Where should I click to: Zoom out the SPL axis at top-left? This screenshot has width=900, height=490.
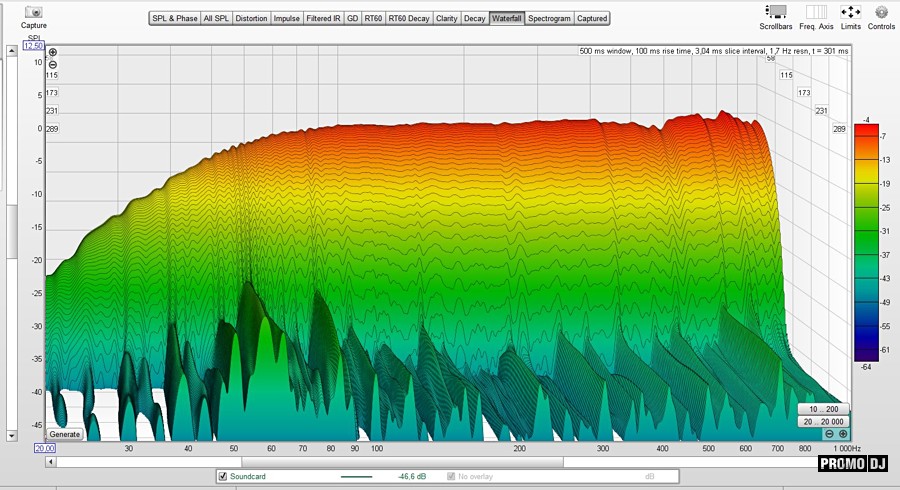pyautogui.click(x=52, y=64)
